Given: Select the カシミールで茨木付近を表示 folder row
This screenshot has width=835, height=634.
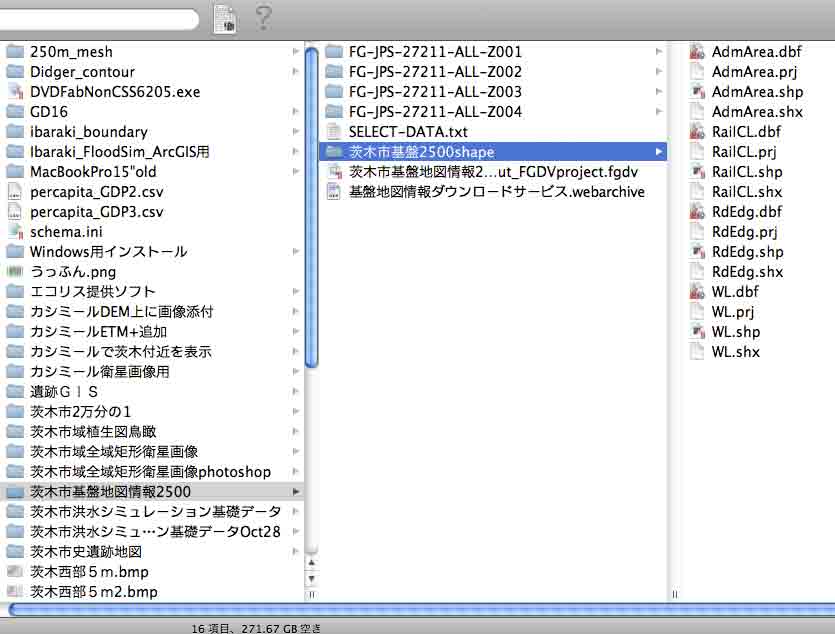Looking at the screenshot, I should [152, 351].
